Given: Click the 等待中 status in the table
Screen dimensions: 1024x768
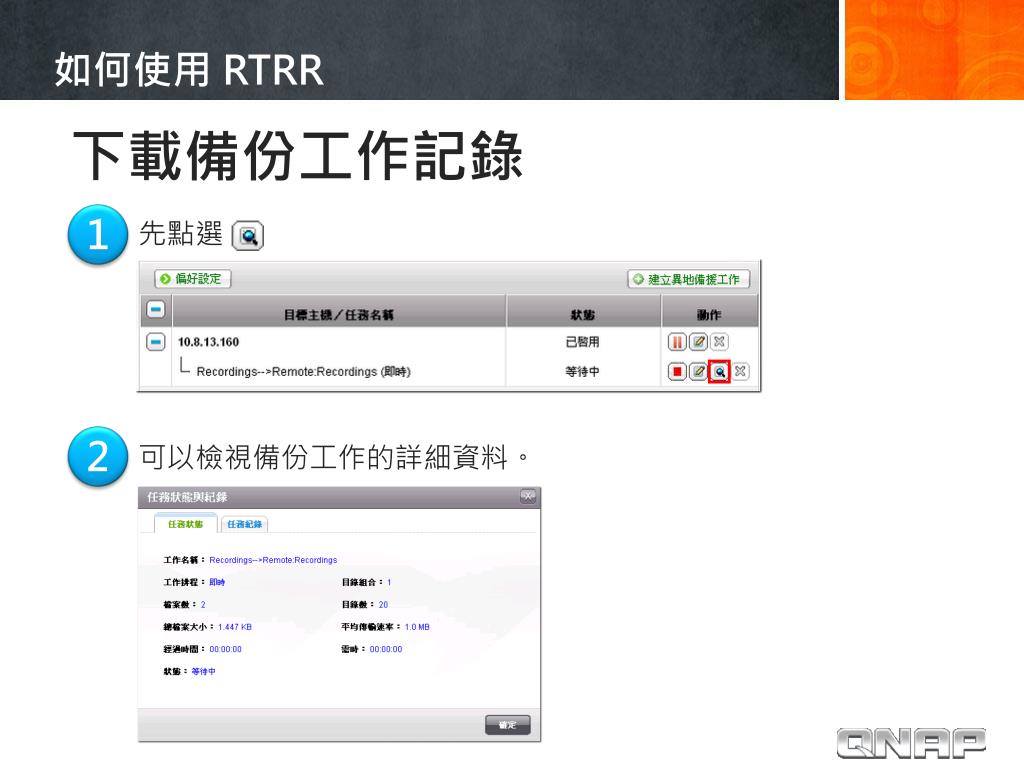Looking at the screenshot, I should point(583,372).
